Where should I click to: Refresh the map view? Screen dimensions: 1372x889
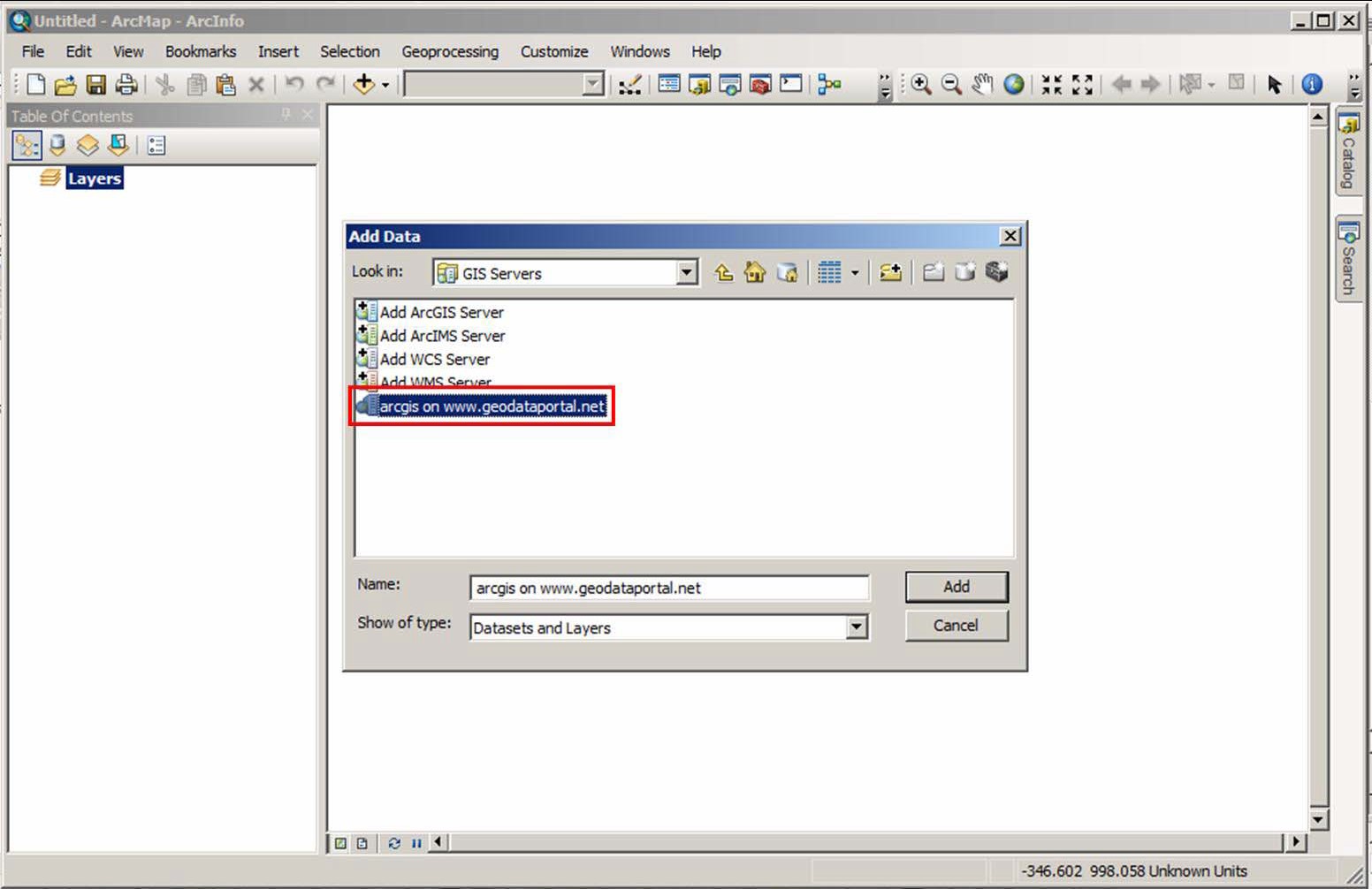393,843
